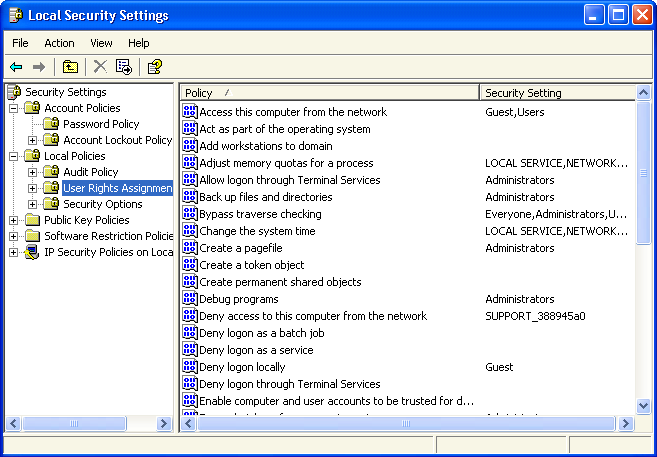Click the Export List toolbar icon
The image size is (657, 457).
124,67
